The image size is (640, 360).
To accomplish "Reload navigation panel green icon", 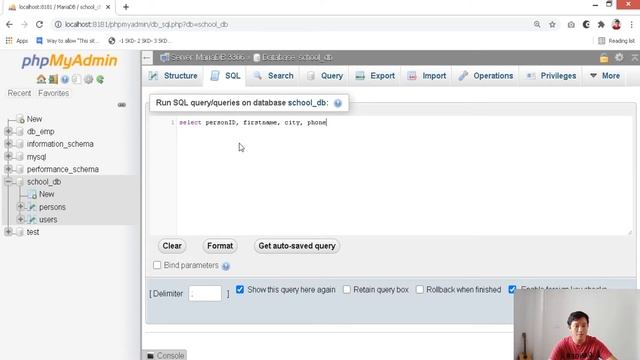I will point(100,79).
